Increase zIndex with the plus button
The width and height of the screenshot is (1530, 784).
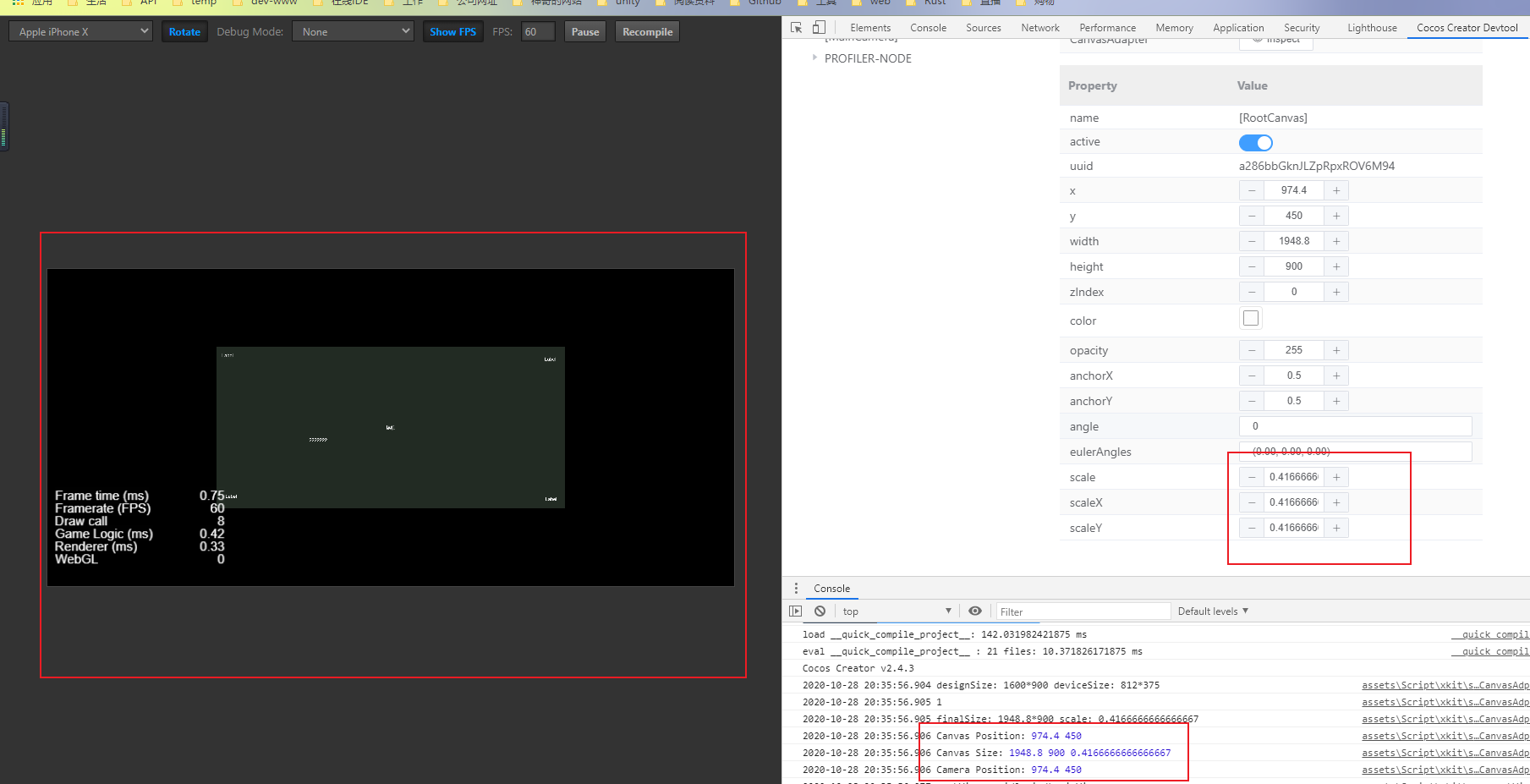1336,292
